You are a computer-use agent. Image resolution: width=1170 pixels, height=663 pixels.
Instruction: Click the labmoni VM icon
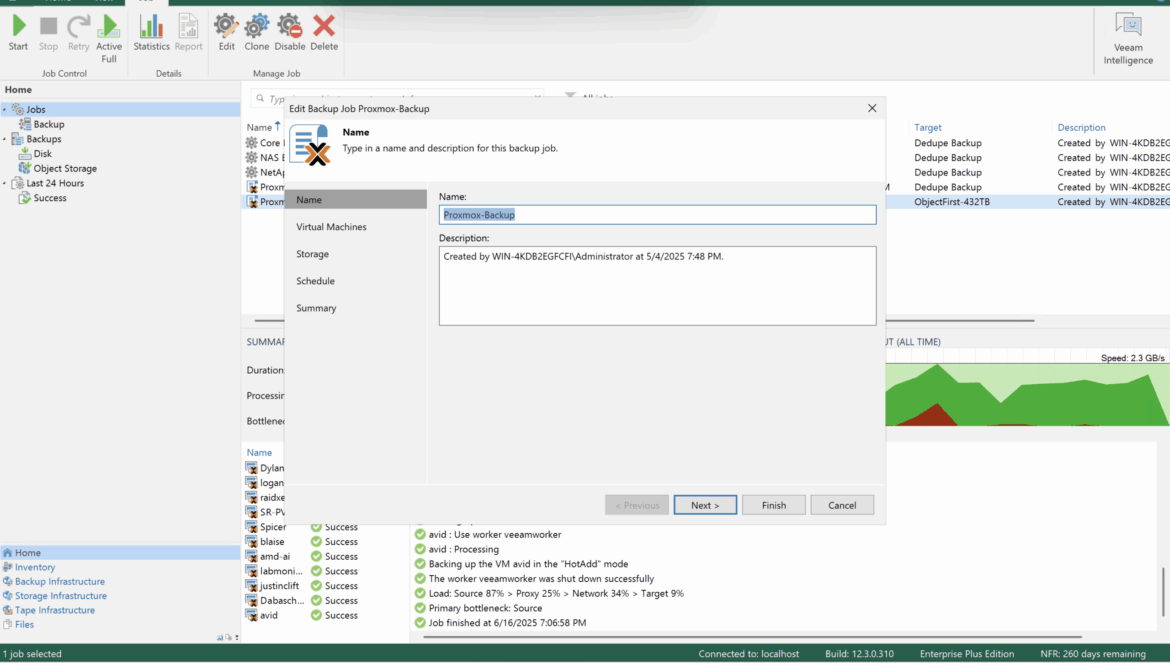click(251, 571)
